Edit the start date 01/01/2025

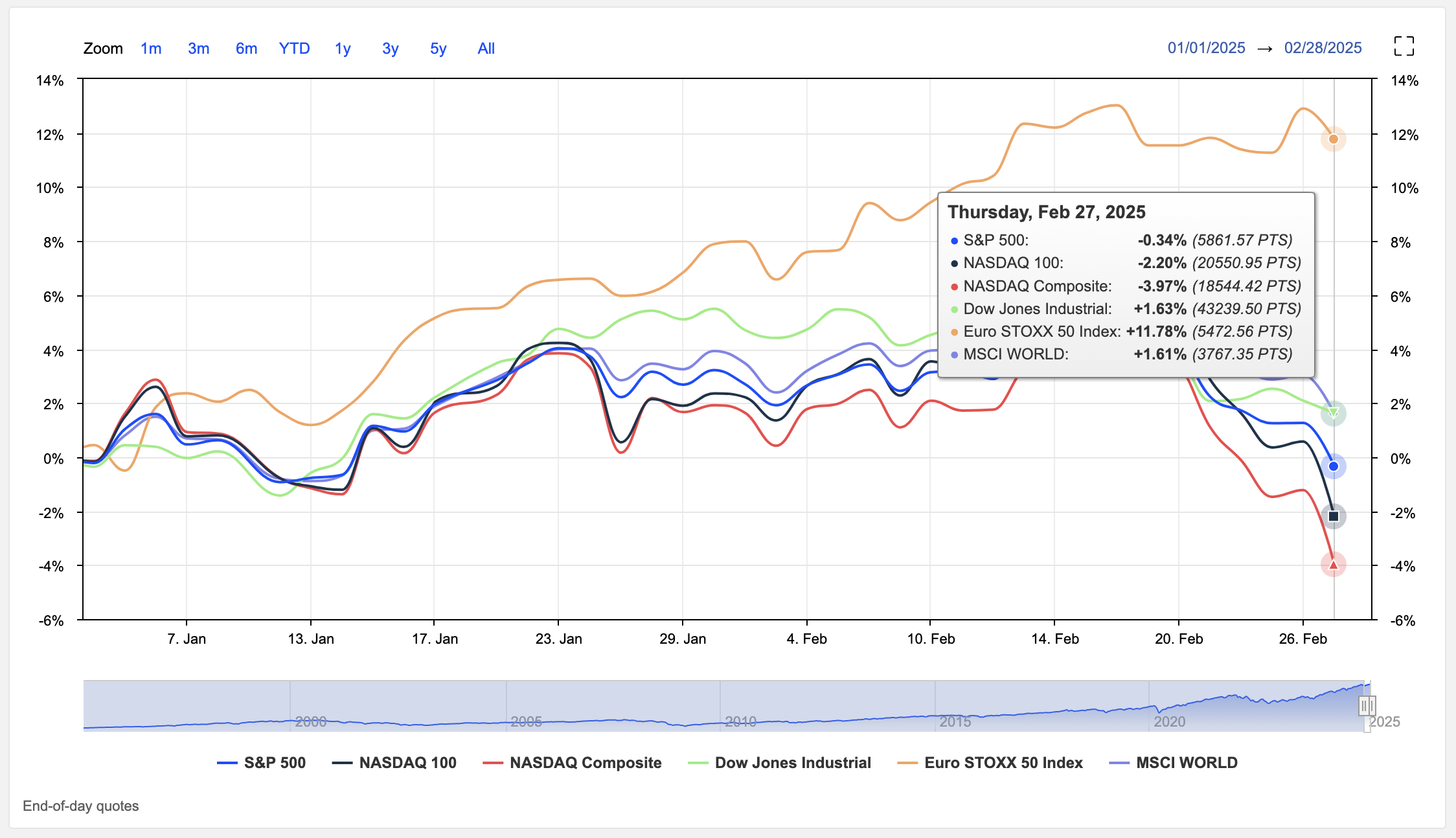pyautogui.click(x=1206, y=48)
